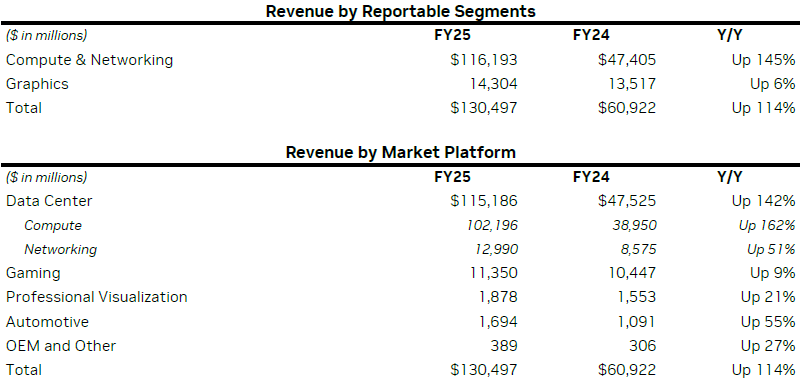Select the 1,091 Automotive FY24 value

tap(636, 322)
